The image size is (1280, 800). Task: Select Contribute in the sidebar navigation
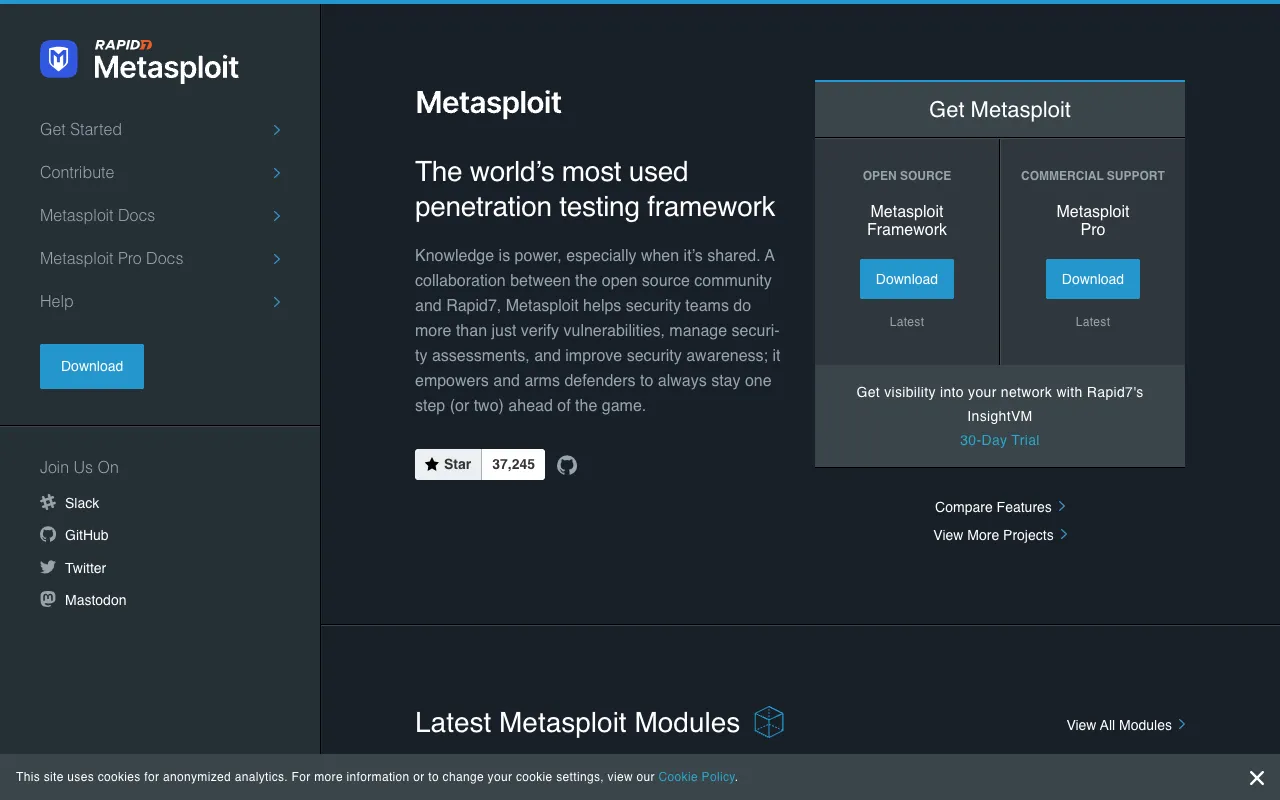tap(77, 172)
